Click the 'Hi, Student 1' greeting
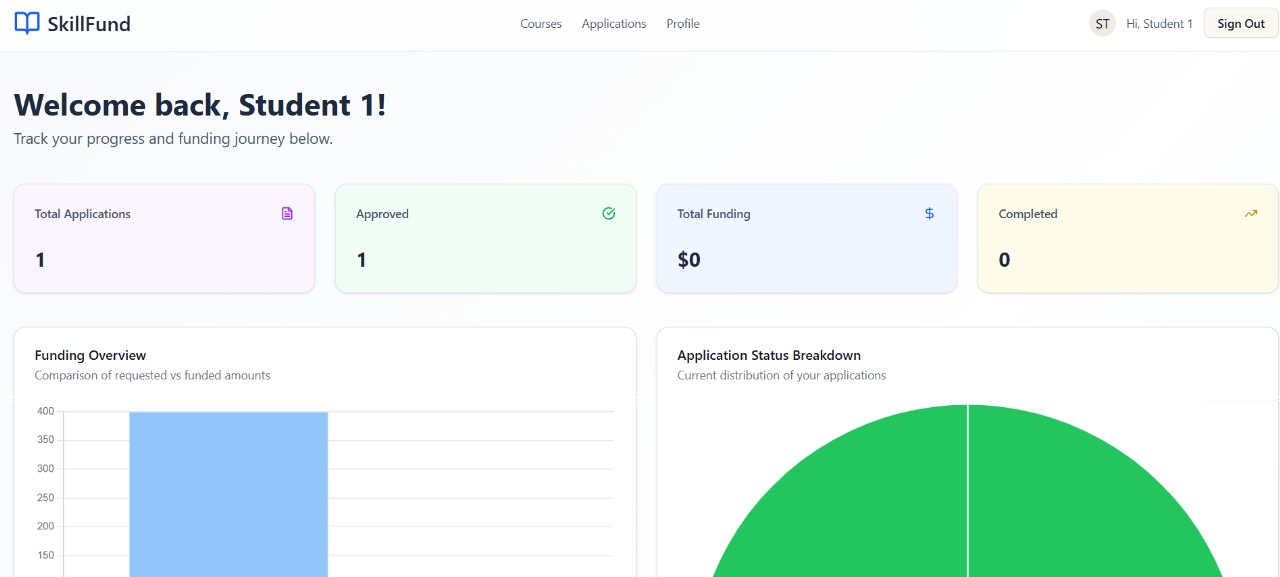Image resolution: width=1280 pixels, height=577 pixels. tap(1159, 24)
